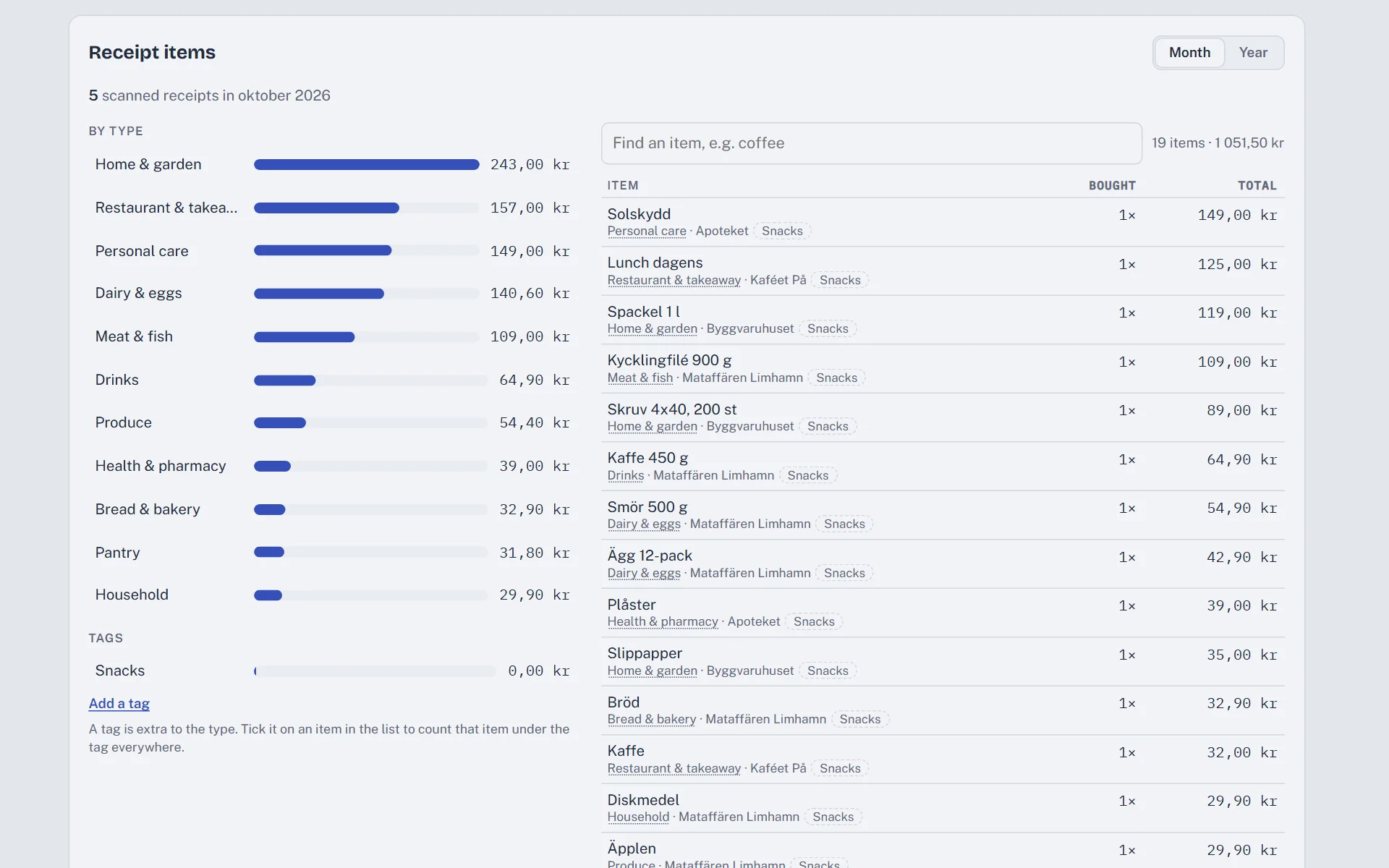Click the BOUGHT column header
Image resolution: width=1389 pixels, height=868 pixels.
1112,186
